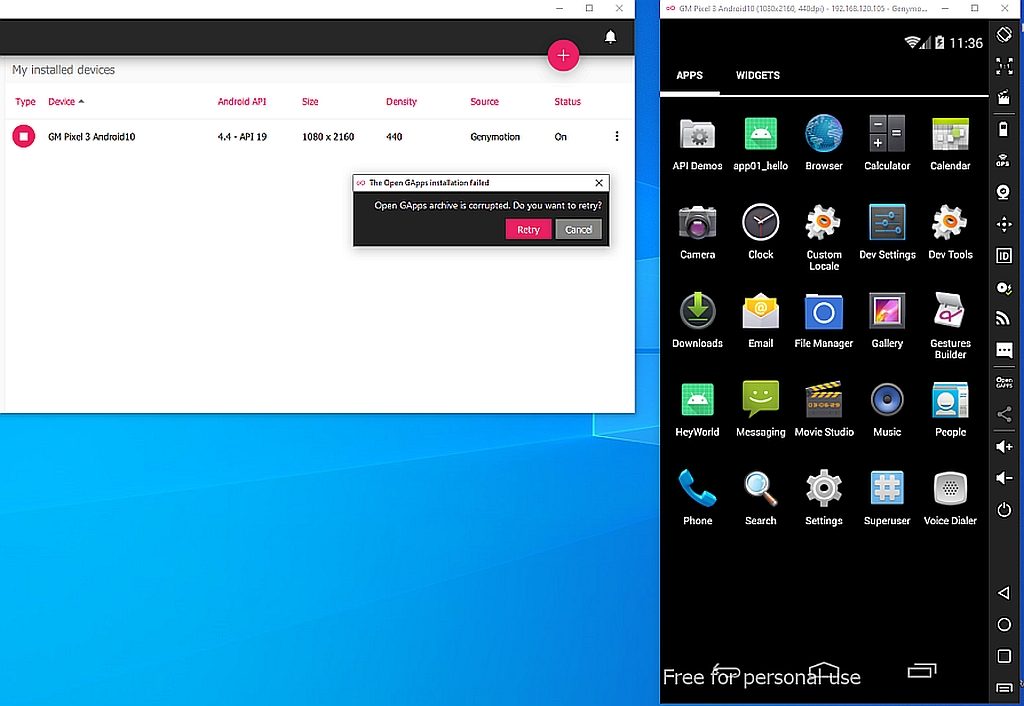This screenshot has width=1024, height=706.
Task: Select the GM Pixel 3 Android10 device name
Action: point(91,137)
